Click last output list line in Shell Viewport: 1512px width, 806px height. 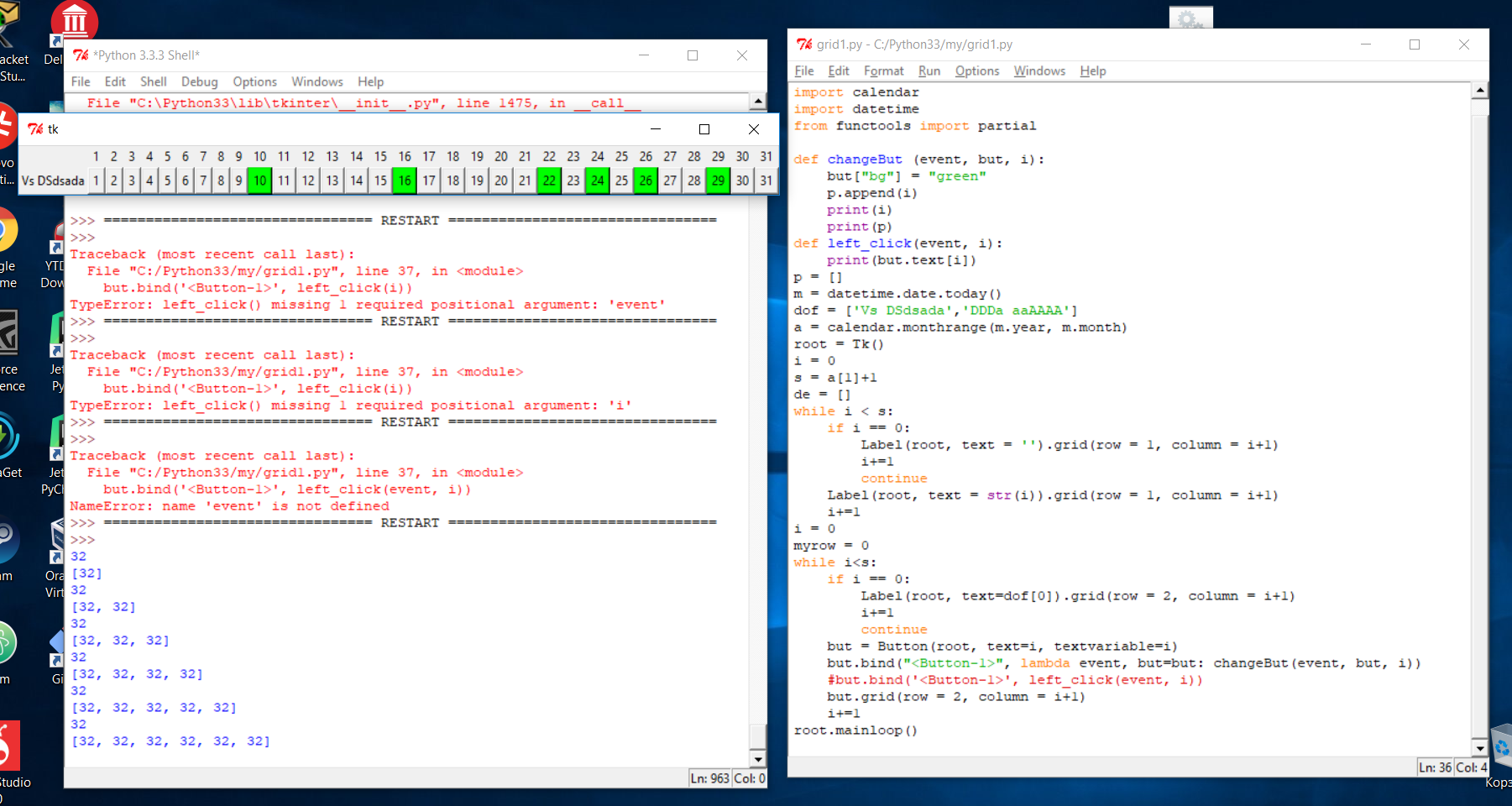[x=170, y=741]
